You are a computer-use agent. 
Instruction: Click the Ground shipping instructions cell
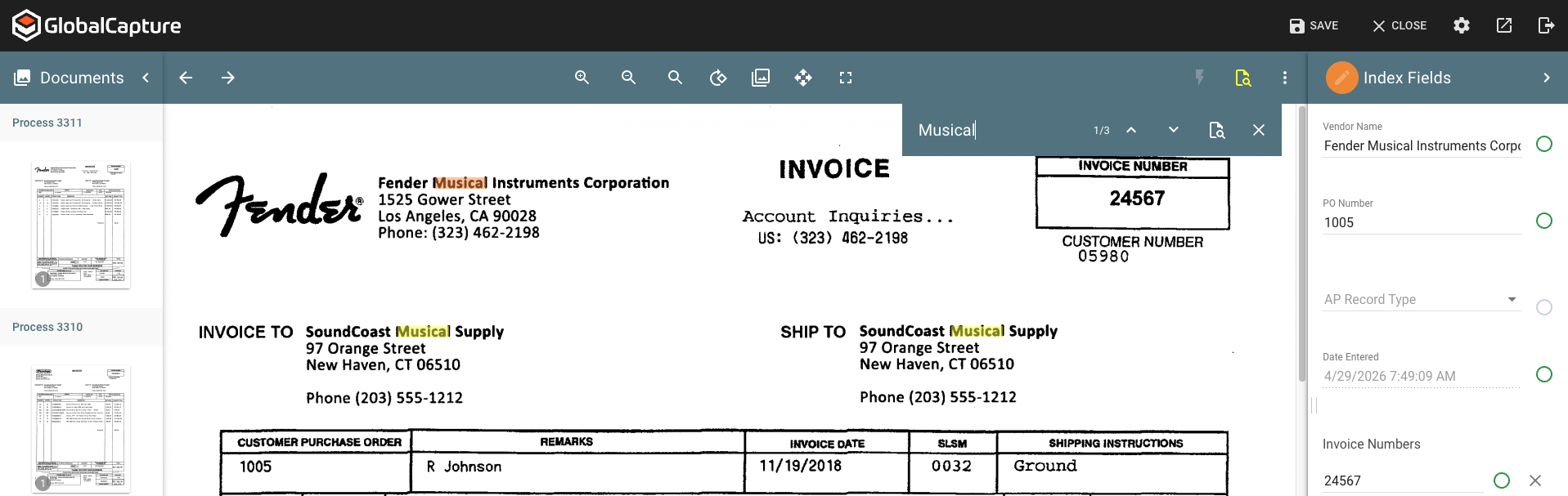point(1045,466)
